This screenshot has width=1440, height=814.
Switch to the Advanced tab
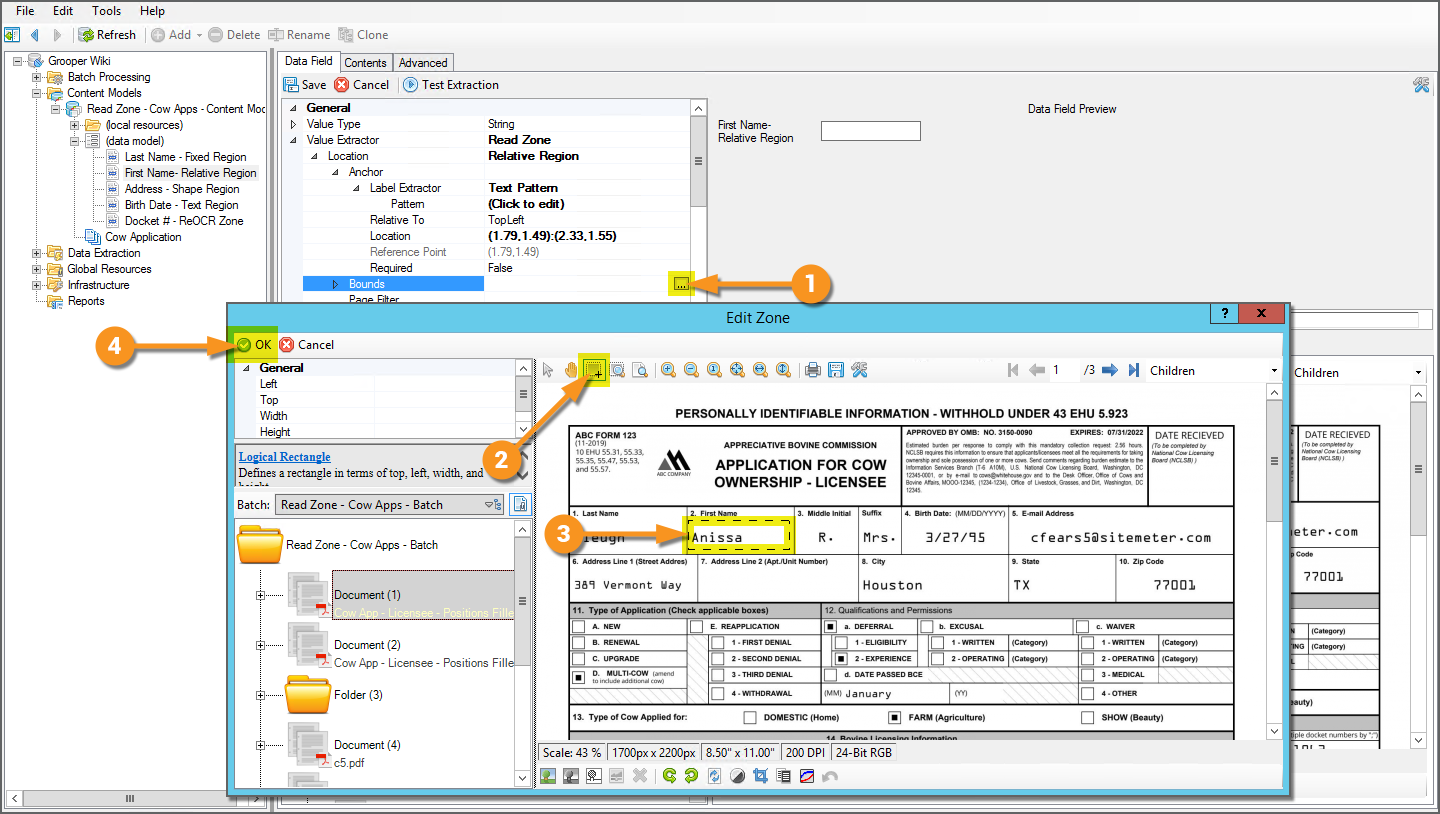tap(423, 63)
